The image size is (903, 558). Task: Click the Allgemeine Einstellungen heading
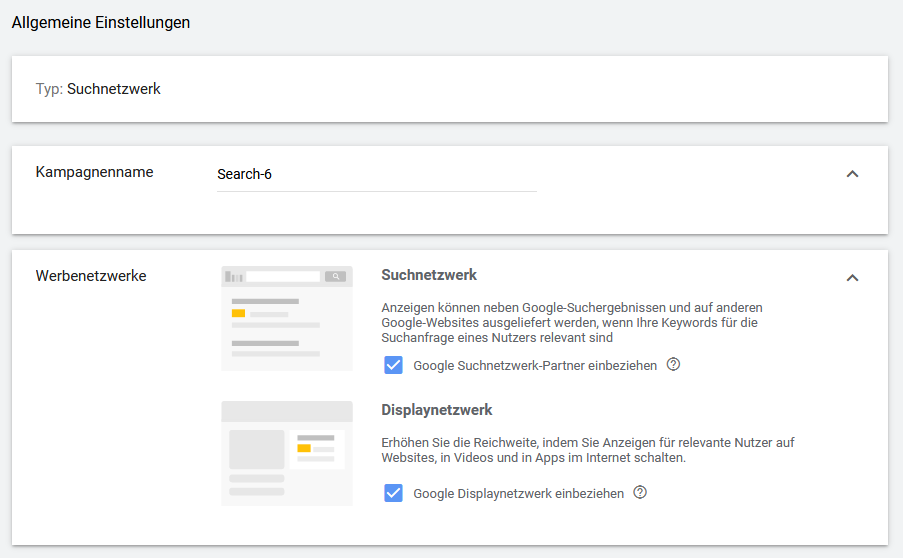(x=101, y=22)
